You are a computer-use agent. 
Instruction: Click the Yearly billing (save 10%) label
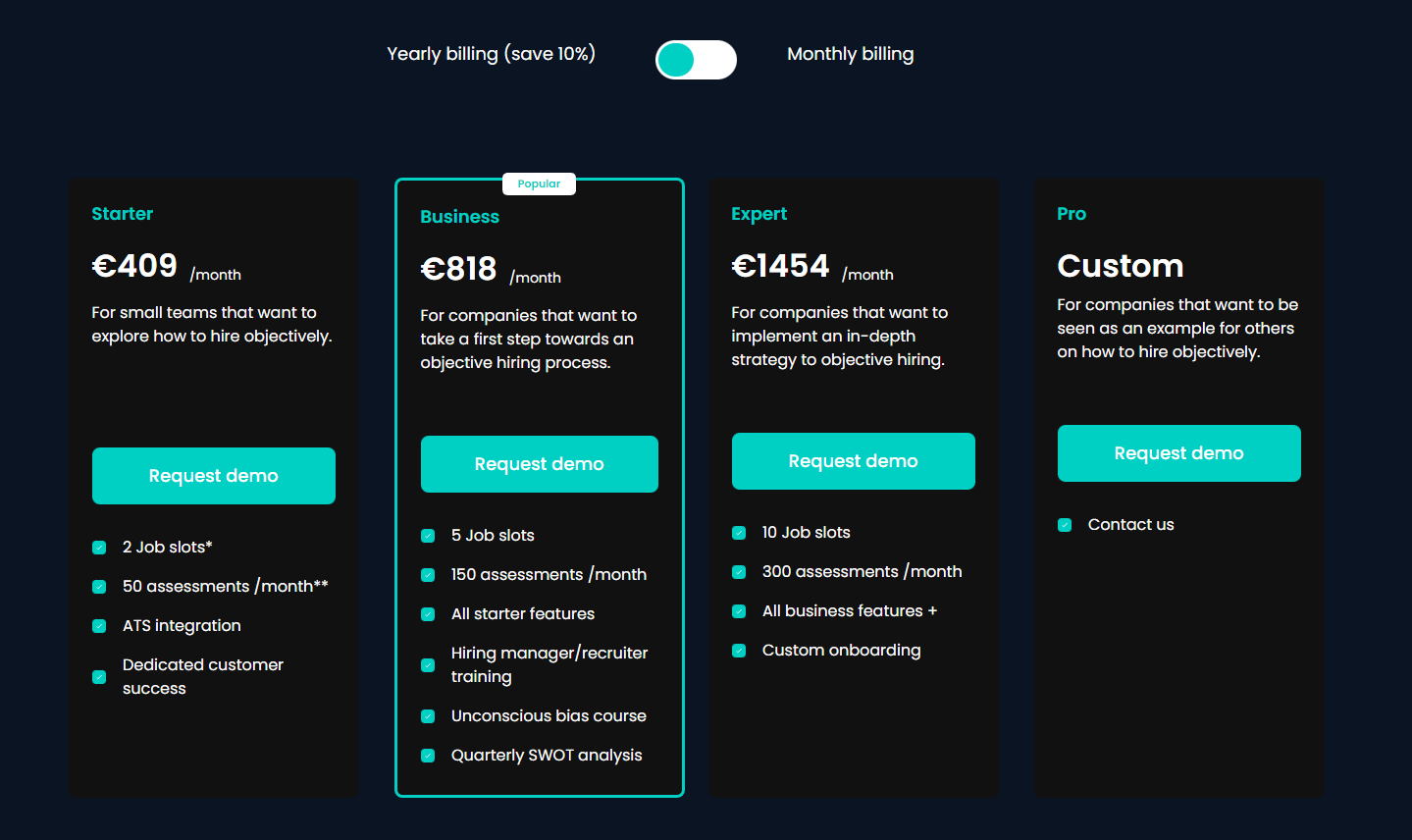pyautogui.click(x=491, y=54)
